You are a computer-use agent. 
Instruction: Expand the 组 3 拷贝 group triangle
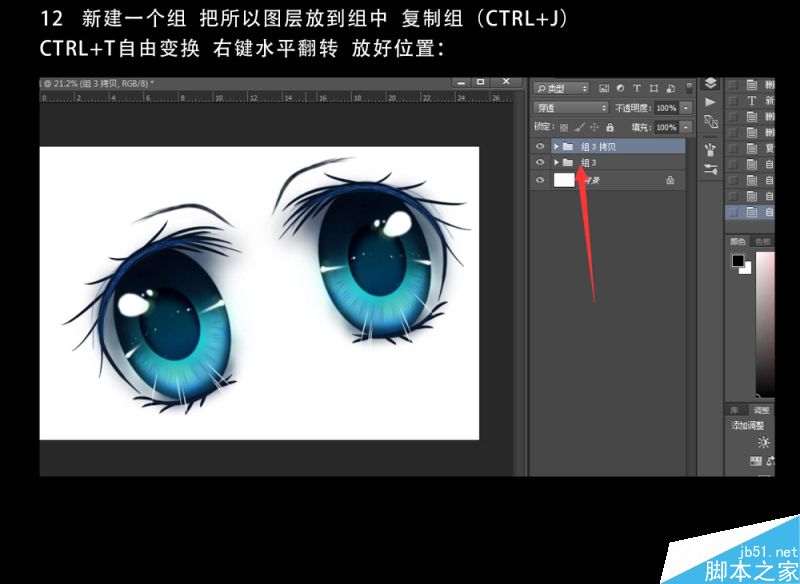coord(556,146)
